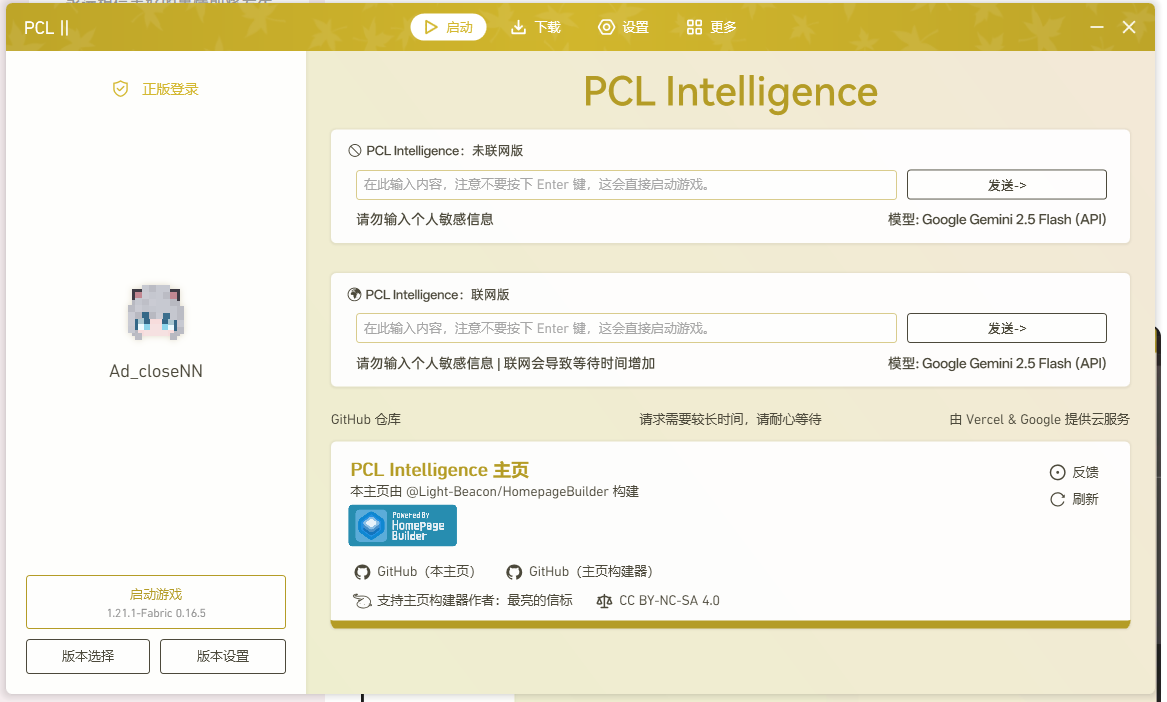
Task: Click the GitHub（本主页）icon
Action: pos(363,572)
